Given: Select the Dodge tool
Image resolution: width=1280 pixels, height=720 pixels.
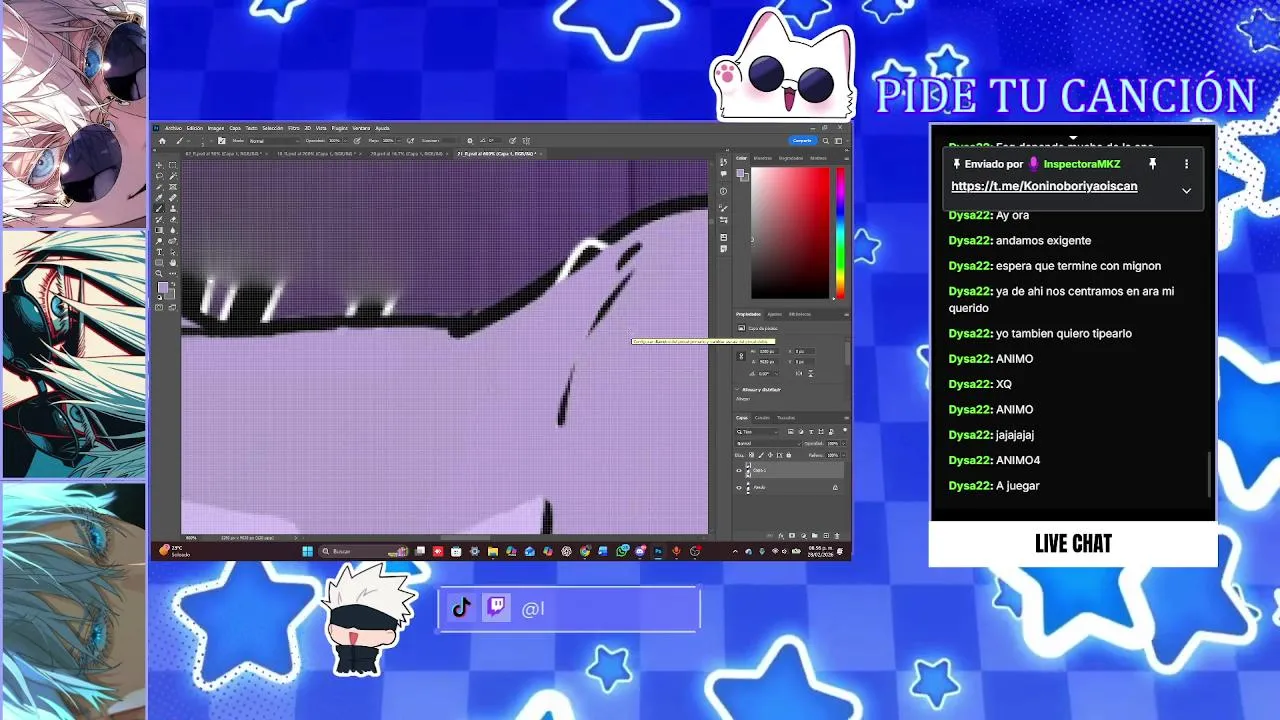Looking at the screenshot, I should pyautogui.click(x=159, y=241).
